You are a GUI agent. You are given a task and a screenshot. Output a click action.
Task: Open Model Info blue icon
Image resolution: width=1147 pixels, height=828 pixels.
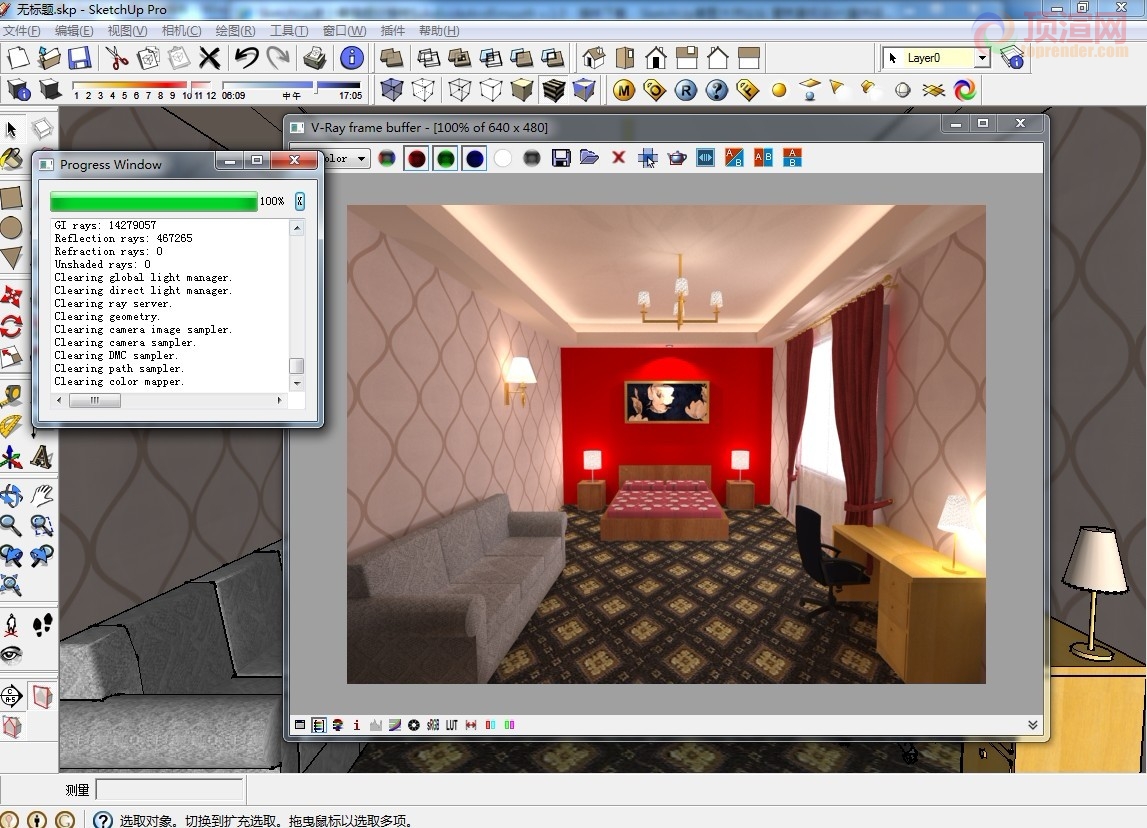[x=352, y=58]
